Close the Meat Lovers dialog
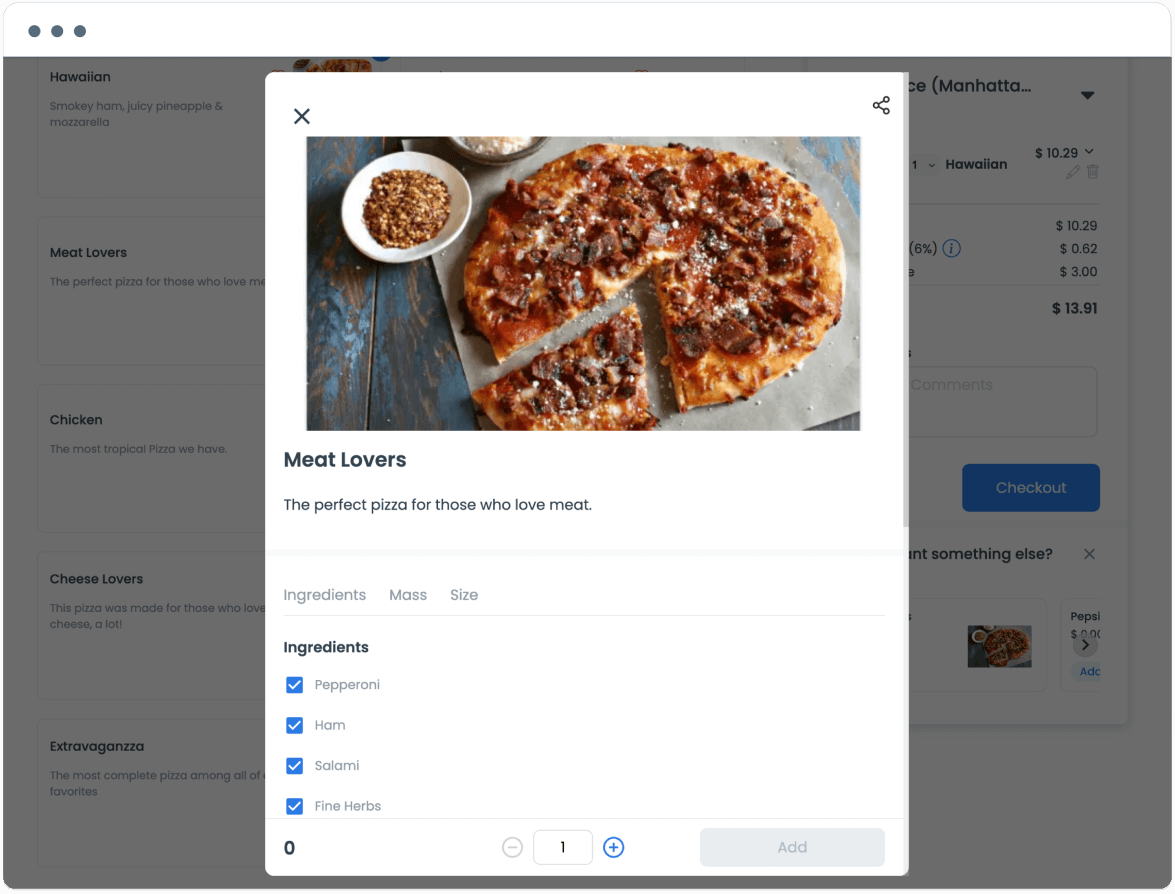The height and width of the screenshot is (894, 1175). point(301,116)
